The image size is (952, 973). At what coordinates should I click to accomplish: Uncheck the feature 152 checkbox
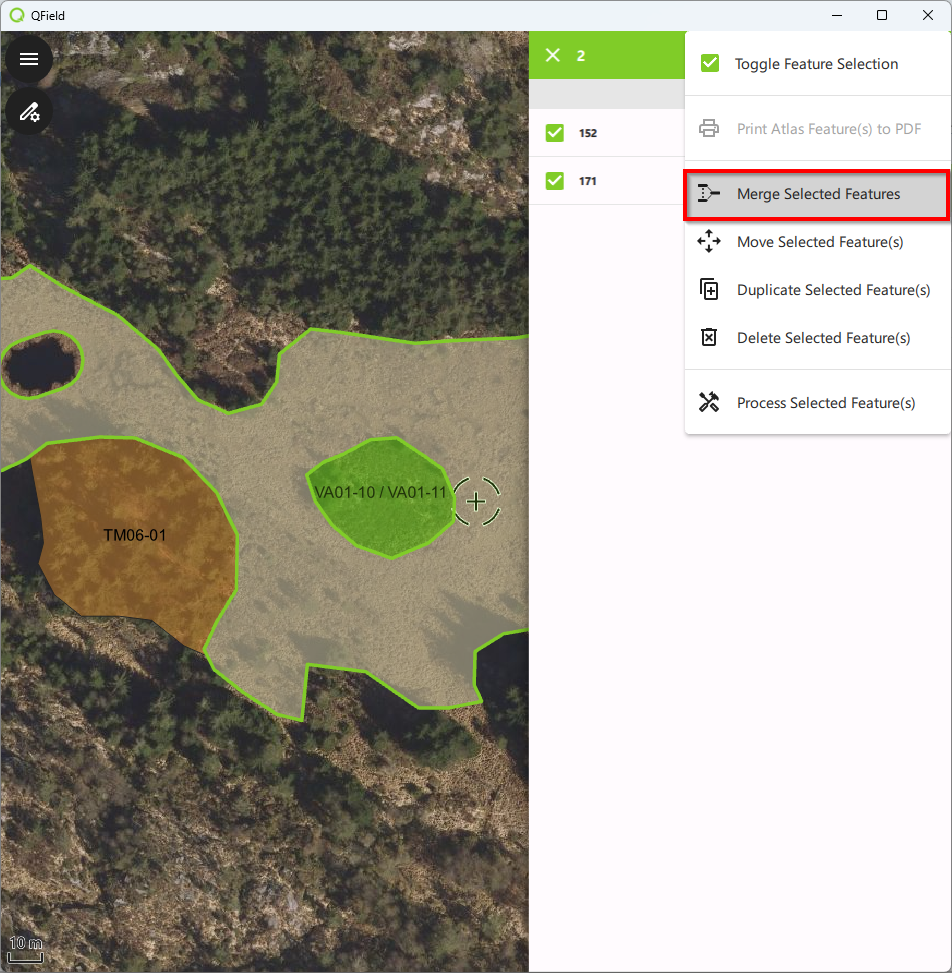coord(555,133)
